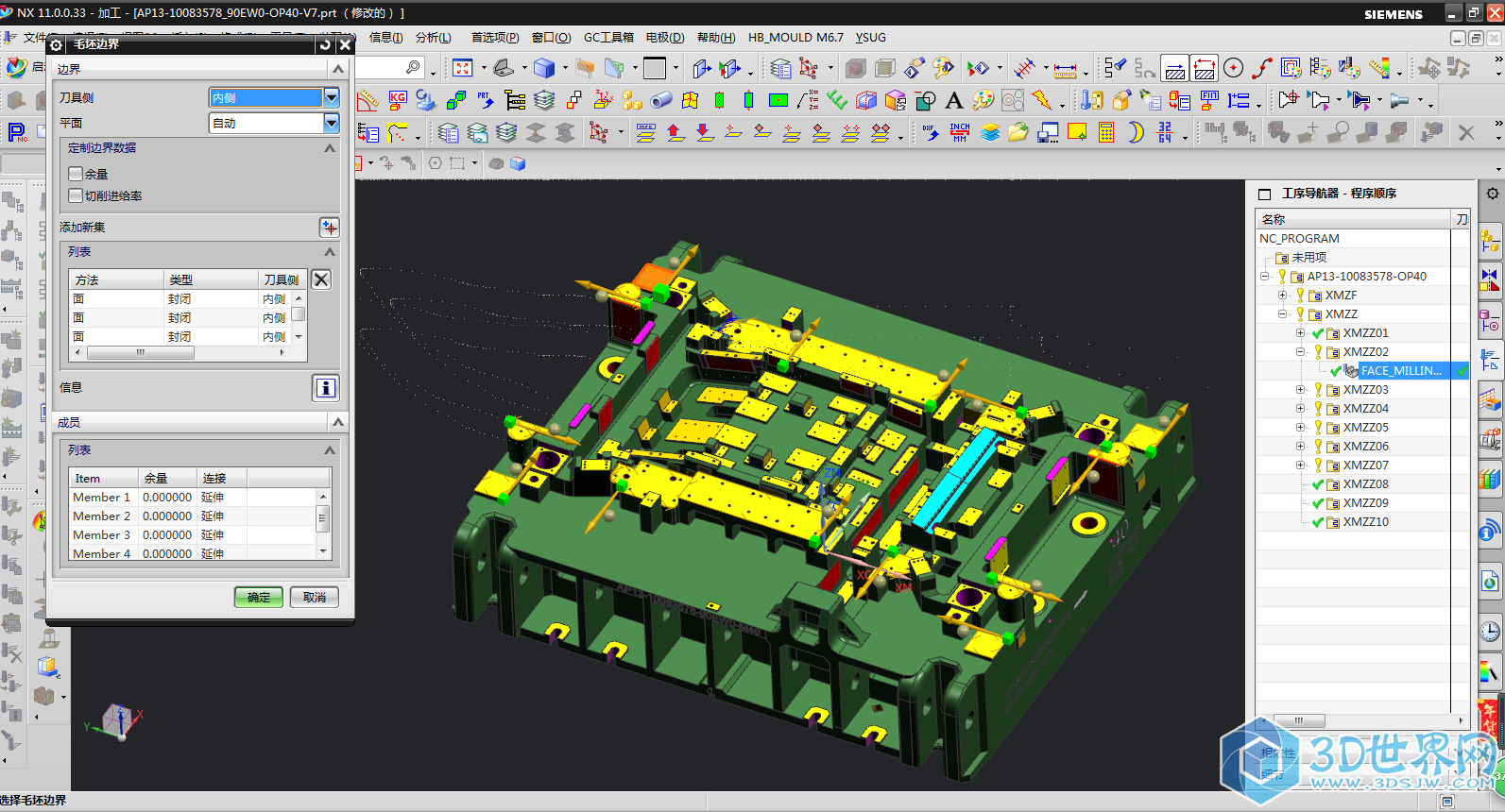Open the GC工具箱 menu
The height and width of the screenshot is (812, 1505).
[x=608, y=38]
